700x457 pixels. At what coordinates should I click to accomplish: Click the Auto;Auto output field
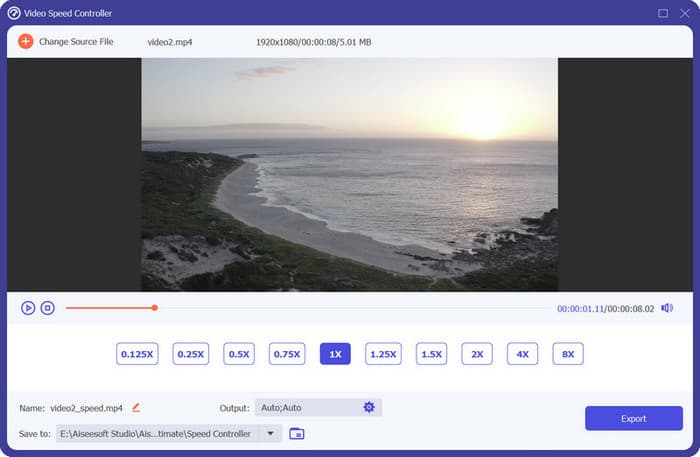pos(319,407)
